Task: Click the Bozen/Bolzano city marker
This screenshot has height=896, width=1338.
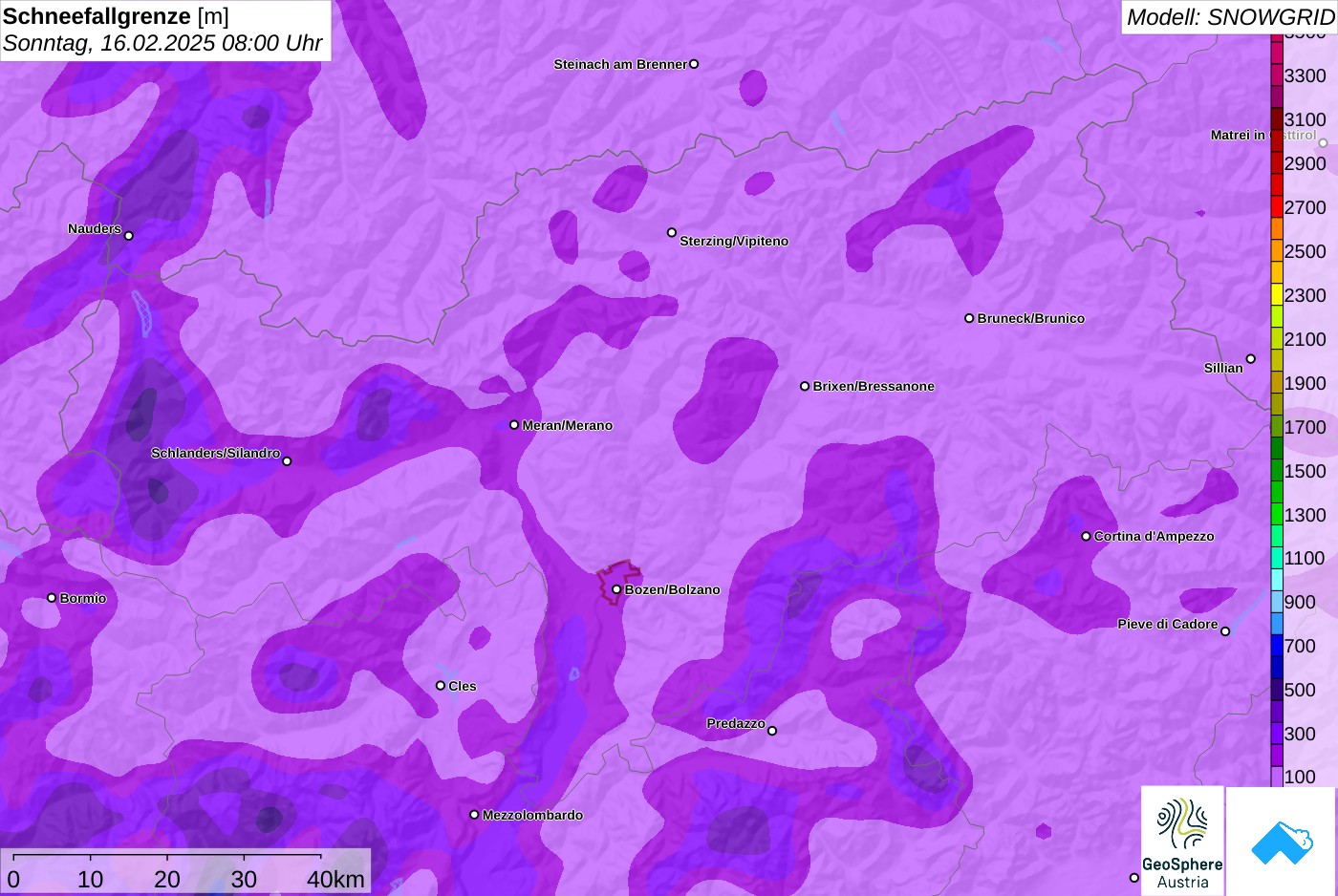Action: click(x=616, y=589)
